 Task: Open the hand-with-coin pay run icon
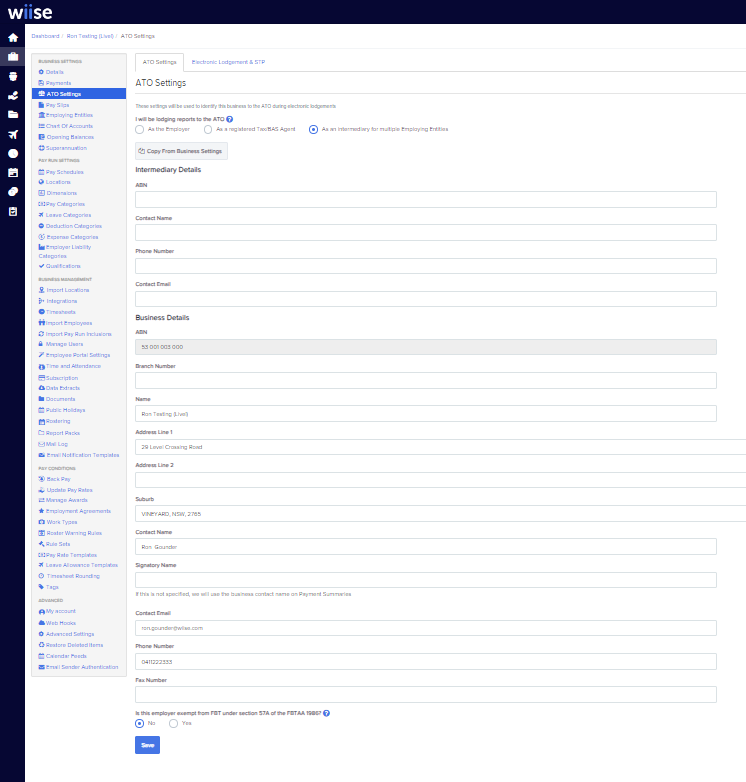[x=13, y=95]
